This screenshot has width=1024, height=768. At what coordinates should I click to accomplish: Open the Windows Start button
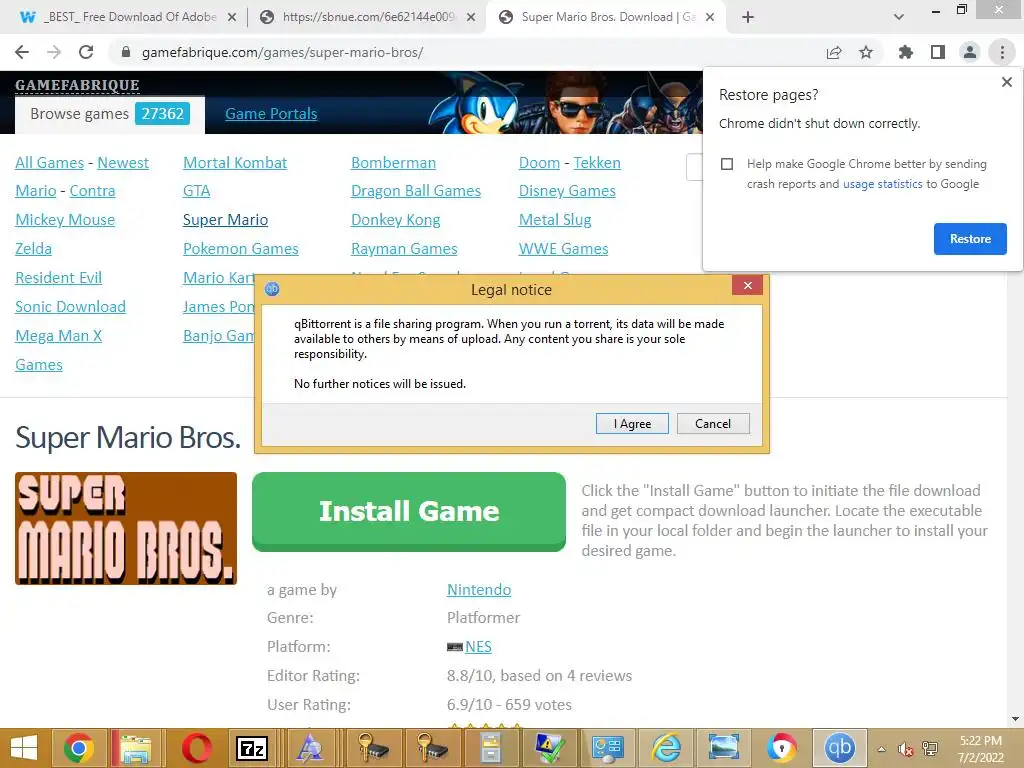click(24, 748)
